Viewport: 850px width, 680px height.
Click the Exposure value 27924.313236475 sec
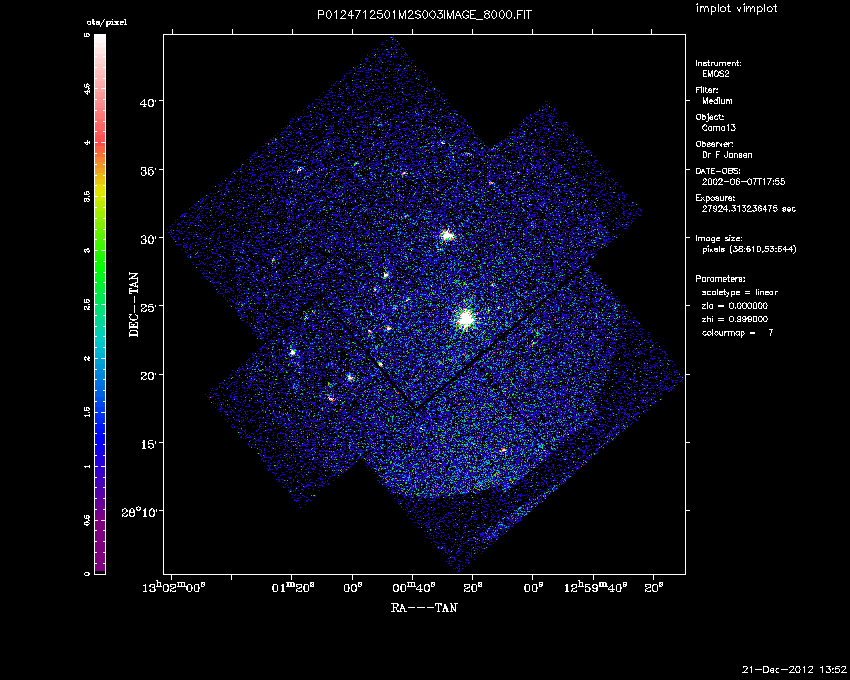point(749,209)
